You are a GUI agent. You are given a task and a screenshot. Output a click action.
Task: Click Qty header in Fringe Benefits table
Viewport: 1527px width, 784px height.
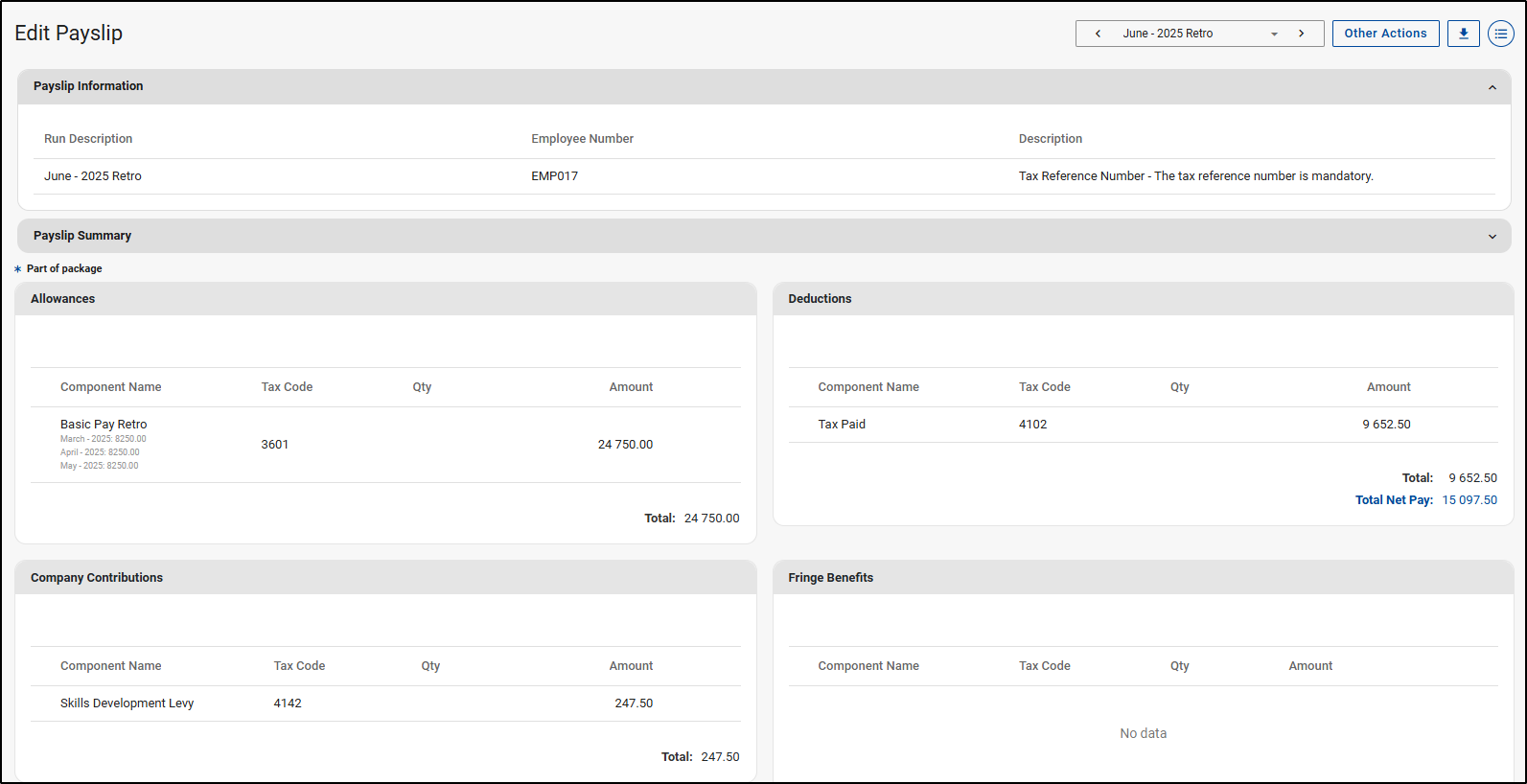(x=1179, y=666)
